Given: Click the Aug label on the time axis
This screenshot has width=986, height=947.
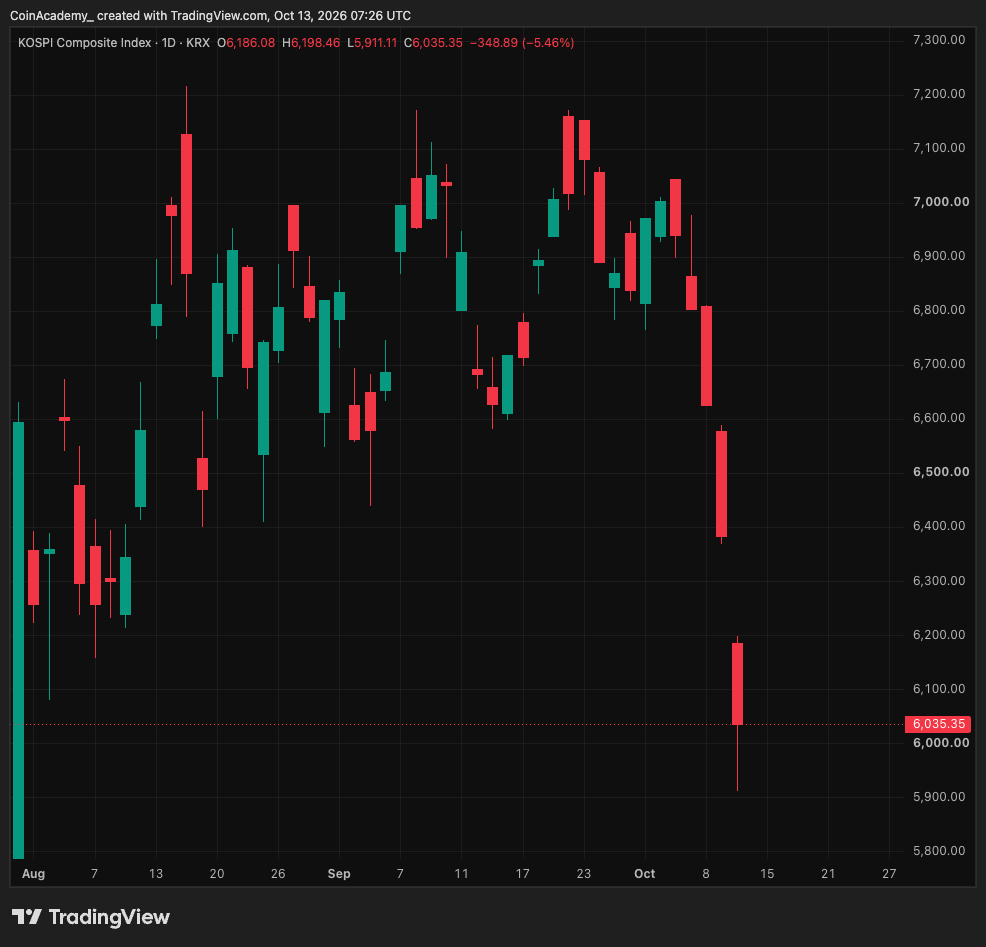Looking at the screenshot, I should click(x=33, y=873).
